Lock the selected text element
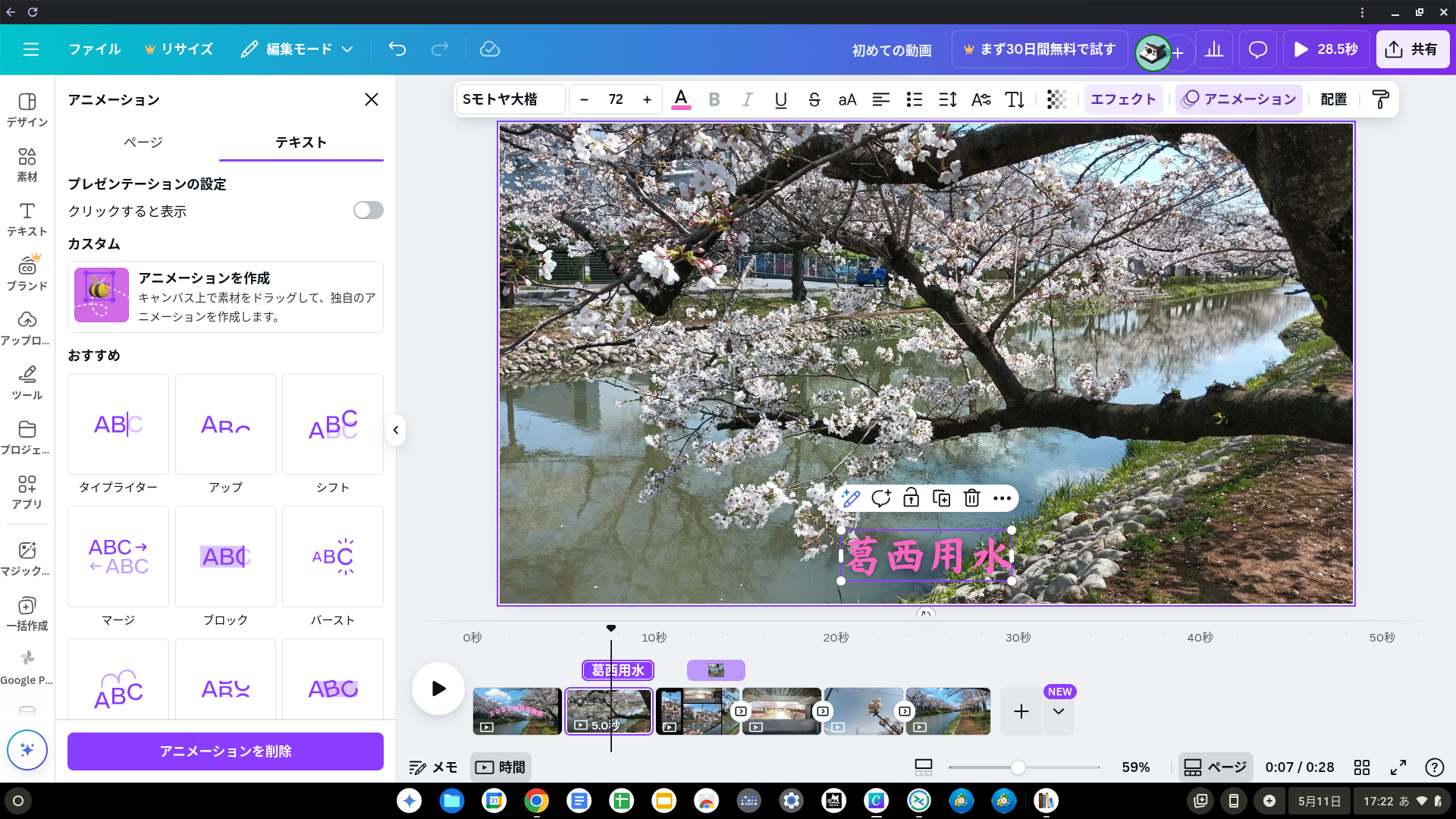Image resolution: width=1456 pixels, height=819 pixels. click(x=911, y=498)
